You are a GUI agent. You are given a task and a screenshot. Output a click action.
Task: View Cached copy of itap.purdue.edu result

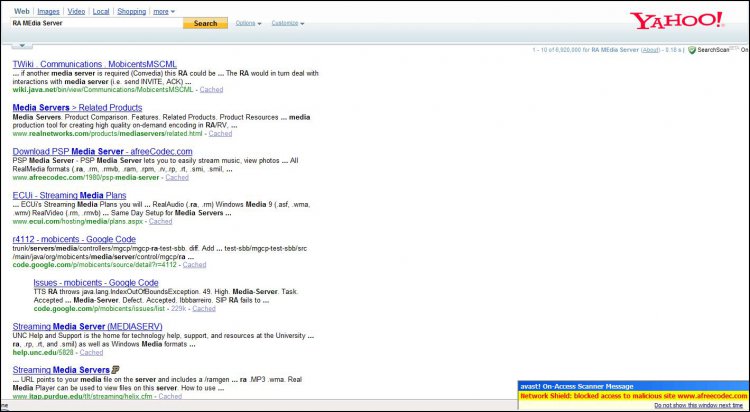point(170,396)
